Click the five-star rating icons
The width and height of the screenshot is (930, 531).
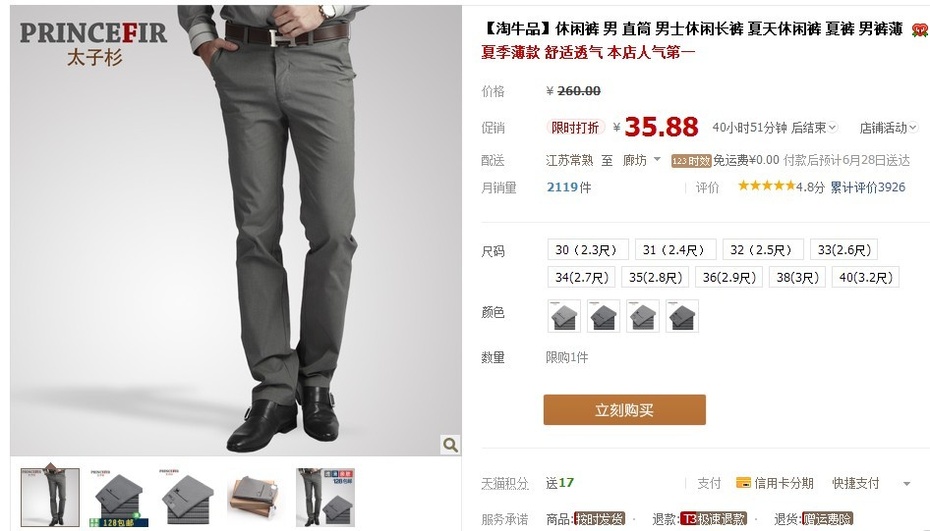point(766,186)
